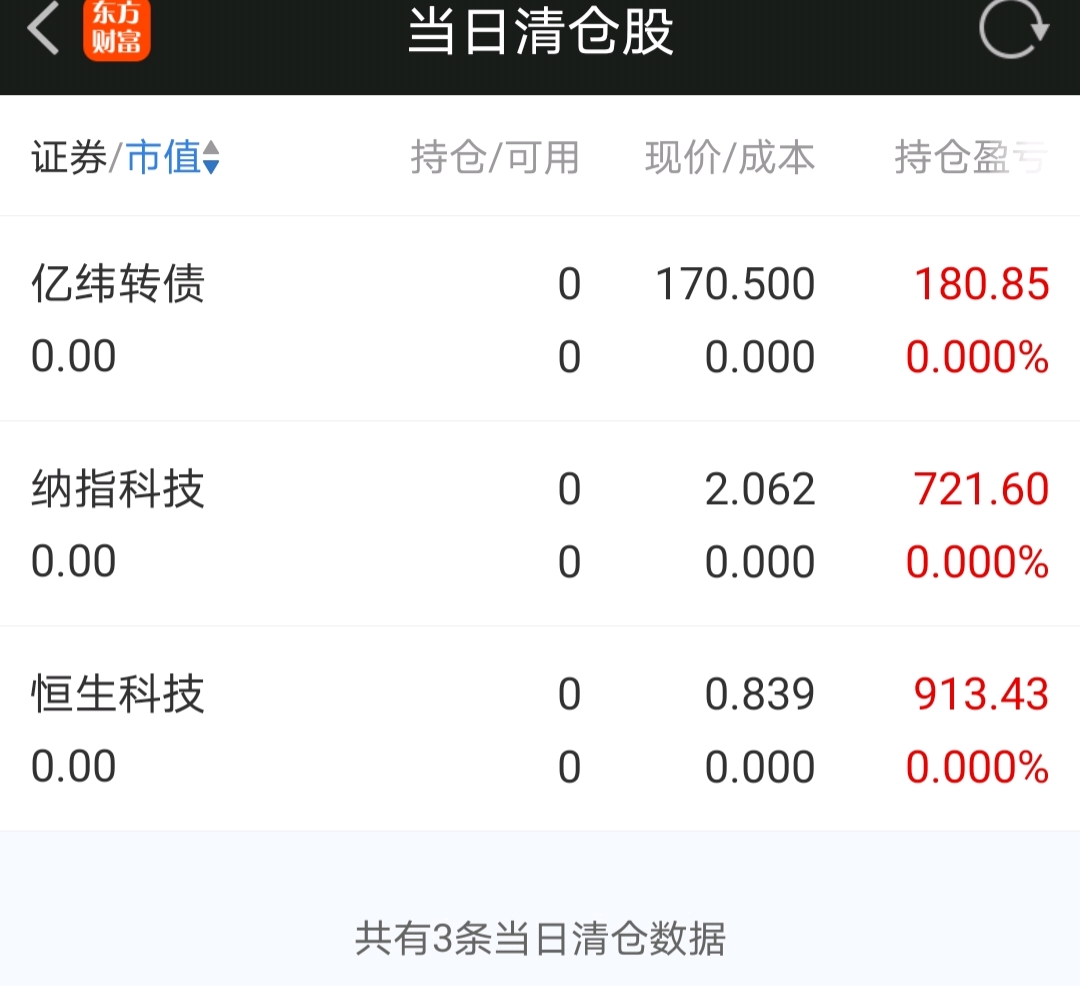Screen dimensions: 1080x986
Task: Sort by 证券 column header
Action: (69, 157)
